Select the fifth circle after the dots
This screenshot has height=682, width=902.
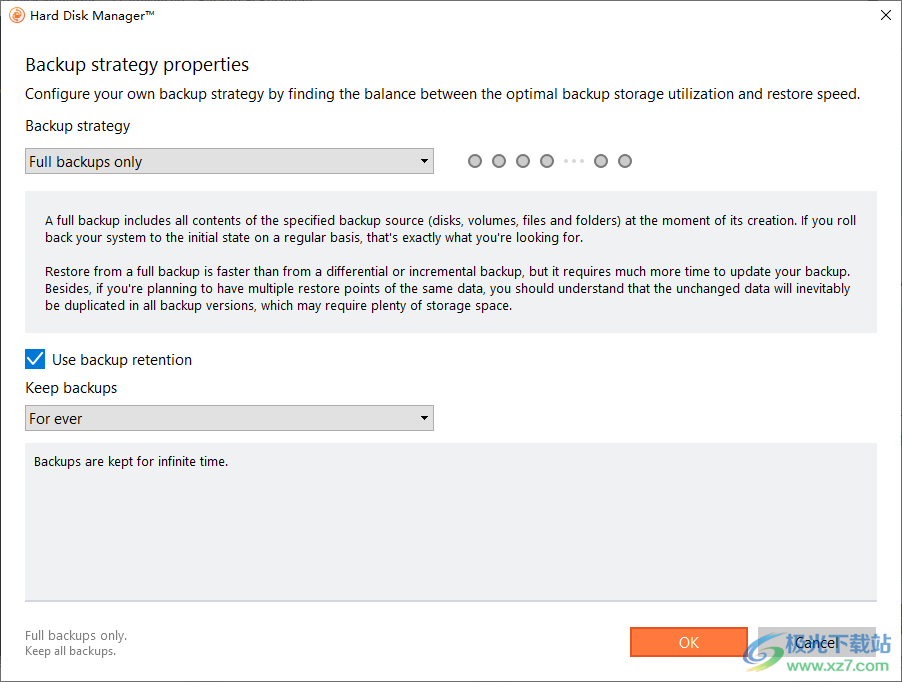tap(601, 161)
